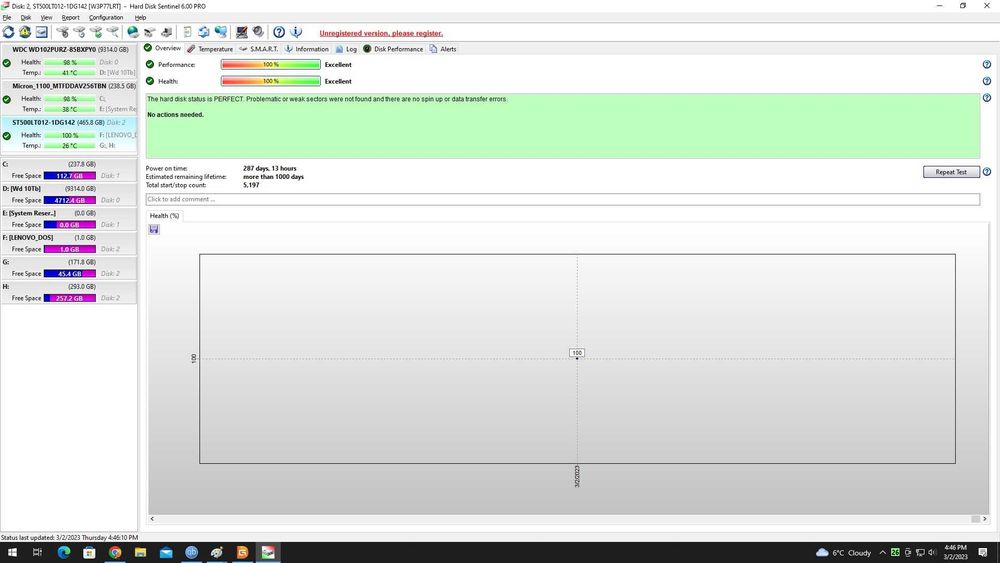The width and height of the screenshot is (1000, 563).
Task: Click the blue sync arrows toolbar icon
Action: coord(203,32)
